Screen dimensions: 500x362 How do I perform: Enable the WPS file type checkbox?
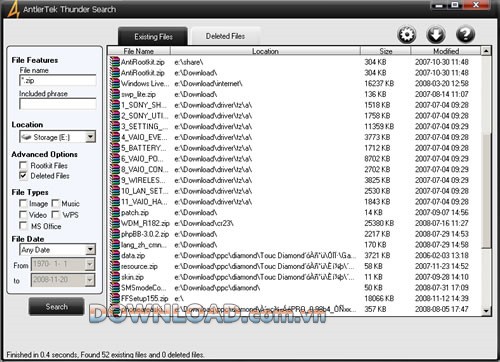point(55,215)
